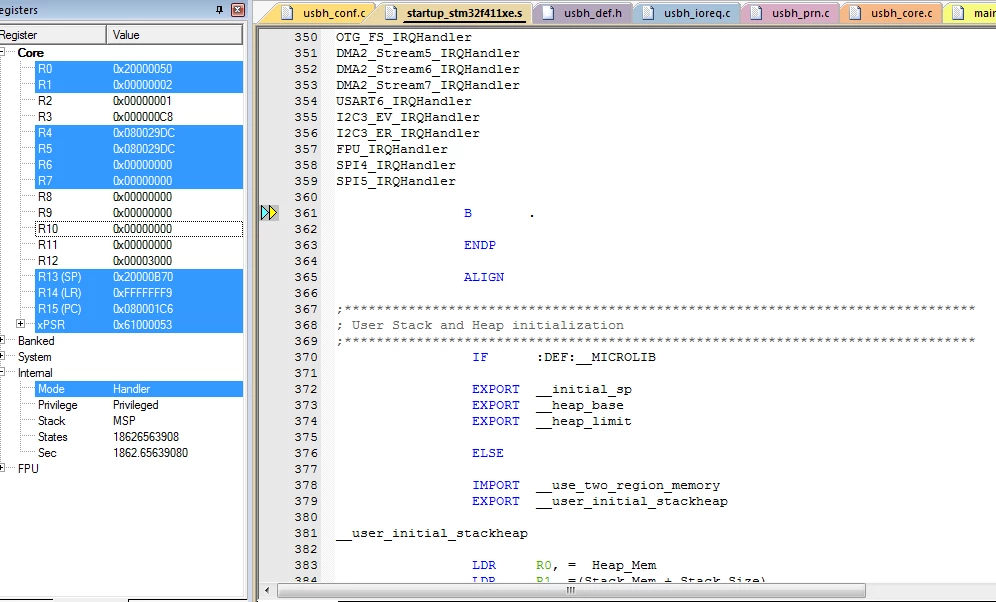Click the Value column header
Image resolution: width=996 pixels, height=602 pixels.
[175, 35]
